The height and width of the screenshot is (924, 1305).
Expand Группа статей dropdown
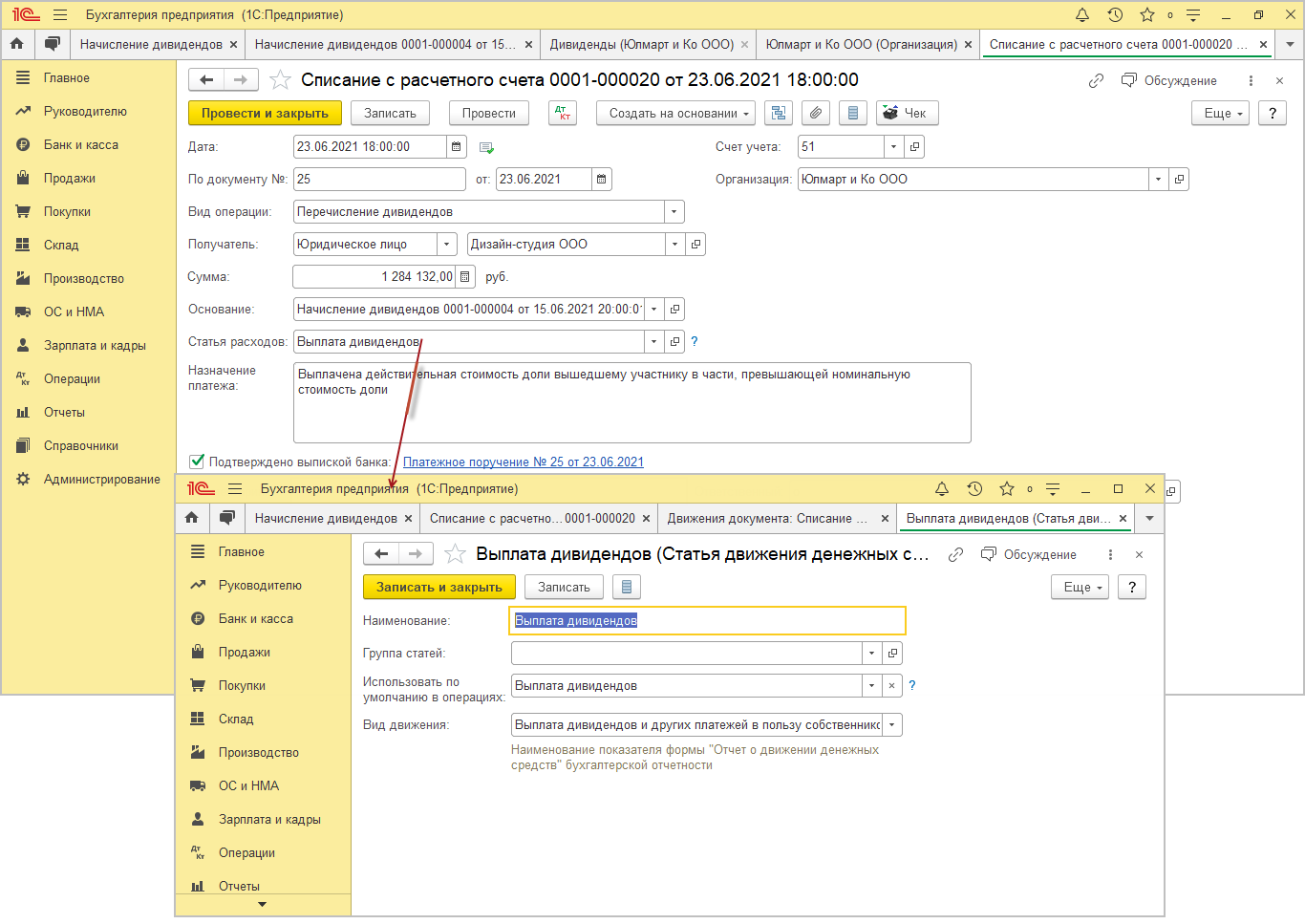(871, 653)
